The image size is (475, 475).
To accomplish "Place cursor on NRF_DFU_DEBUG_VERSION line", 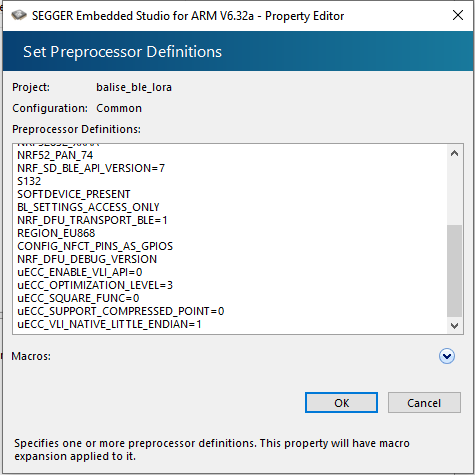I will (87, 259).
